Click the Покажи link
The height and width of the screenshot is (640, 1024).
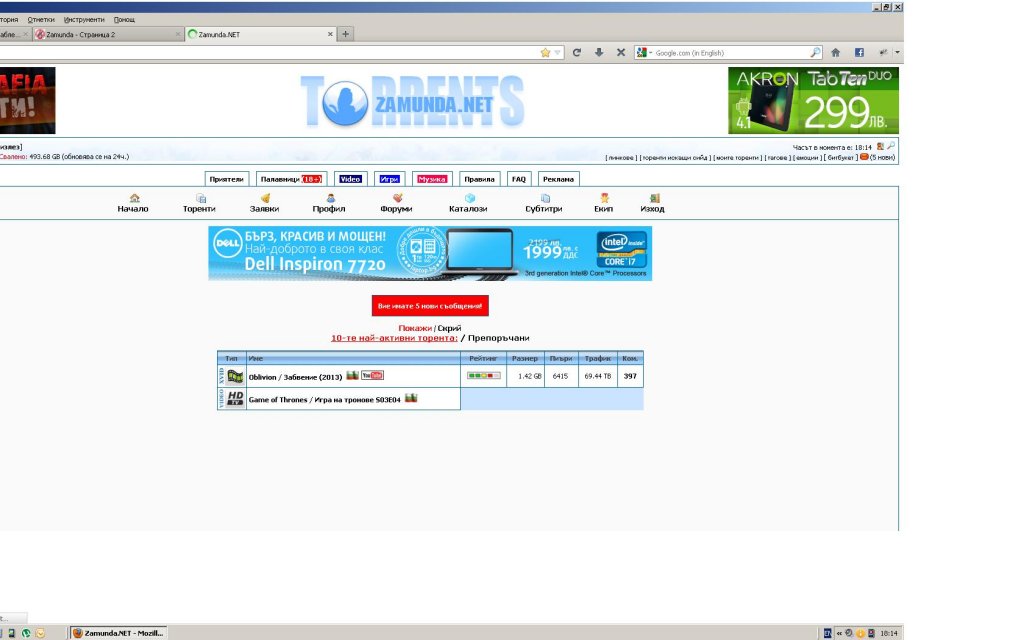(x=415, y=328)
